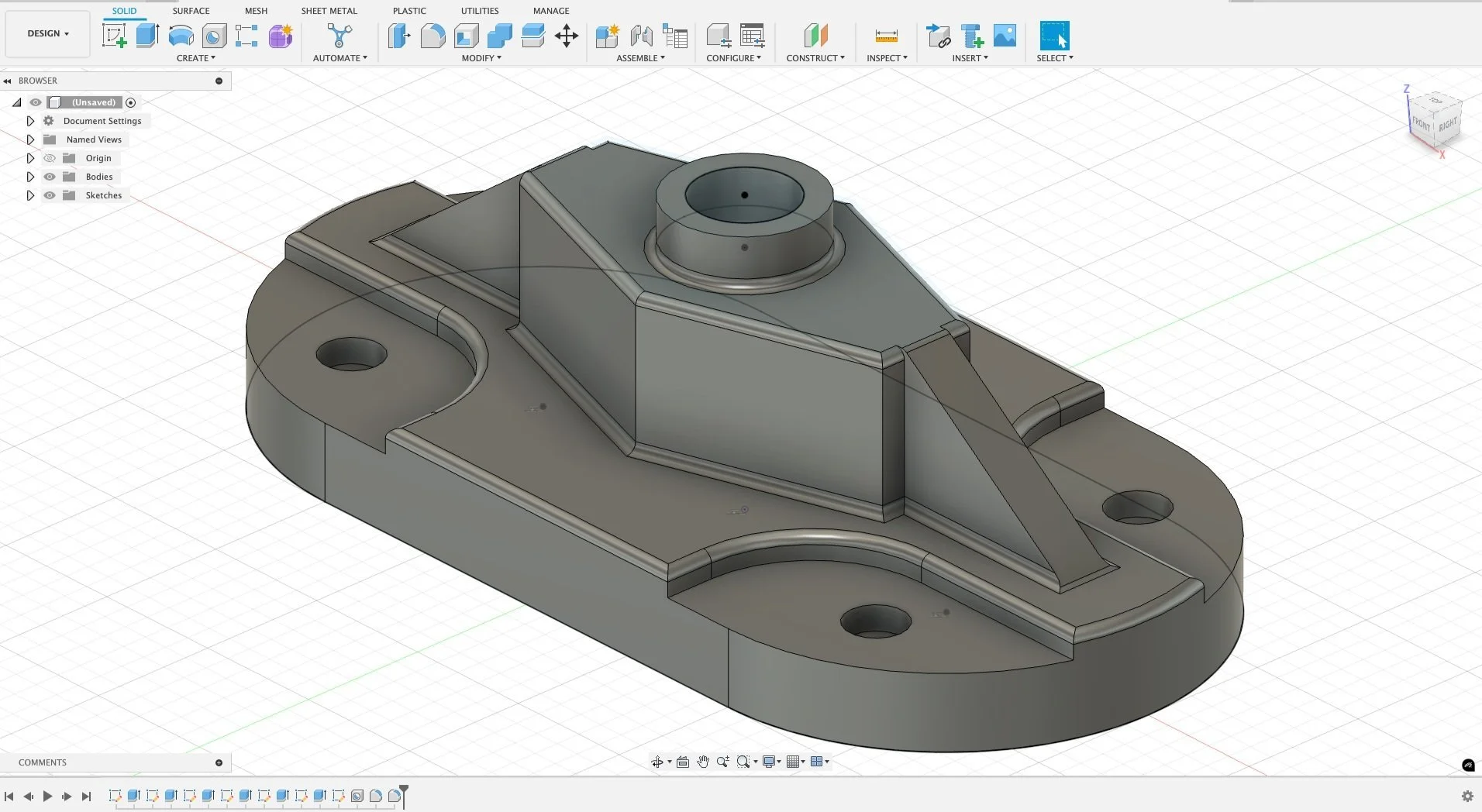This screenshot has height=812, width=1482.
Task: Open the SHEET METAL tab
Action: [x=329, y=11]
